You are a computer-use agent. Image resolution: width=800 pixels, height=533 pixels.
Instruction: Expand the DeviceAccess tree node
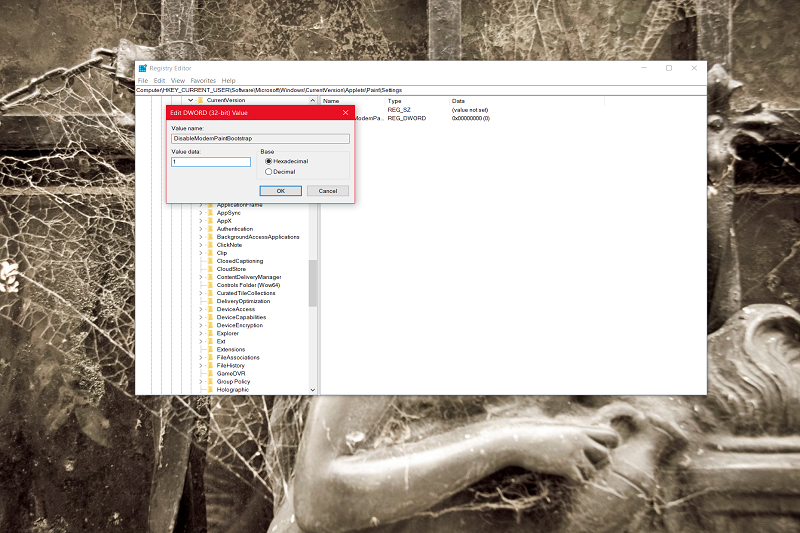[x=201, y=309]
